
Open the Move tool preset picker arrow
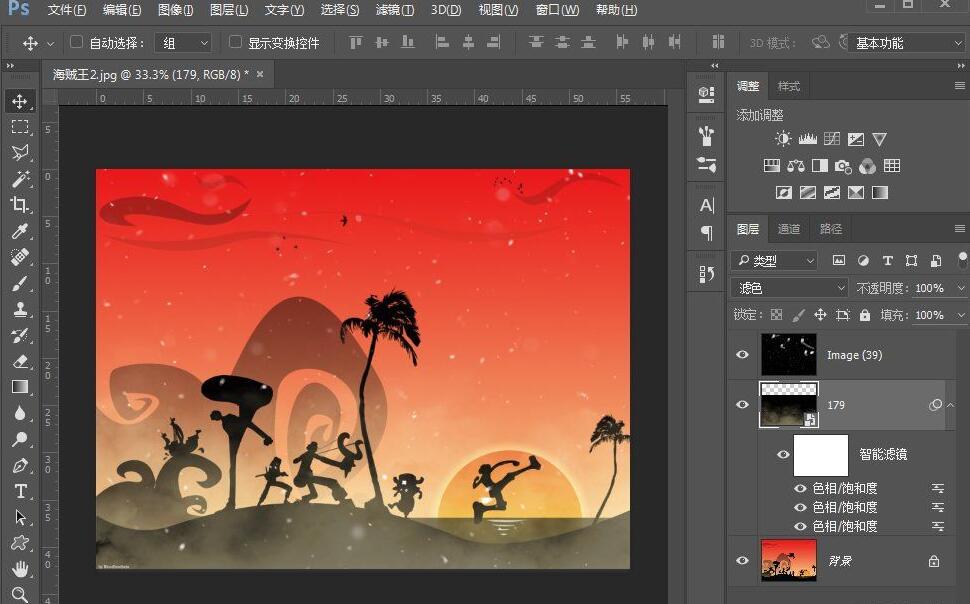point(51,44)
